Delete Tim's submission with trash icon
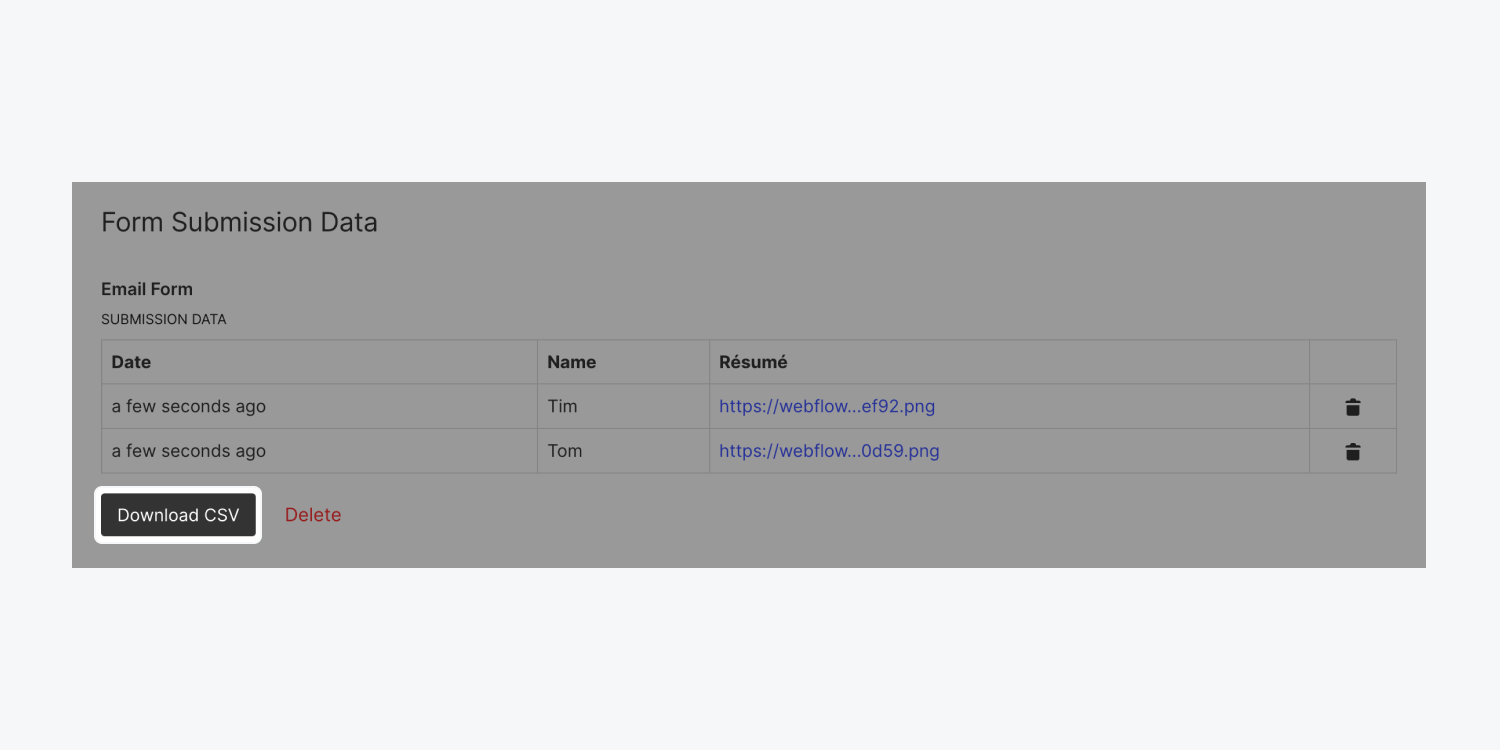The width and height of the screenshot is (1501, 751). tap(1353, 407)
